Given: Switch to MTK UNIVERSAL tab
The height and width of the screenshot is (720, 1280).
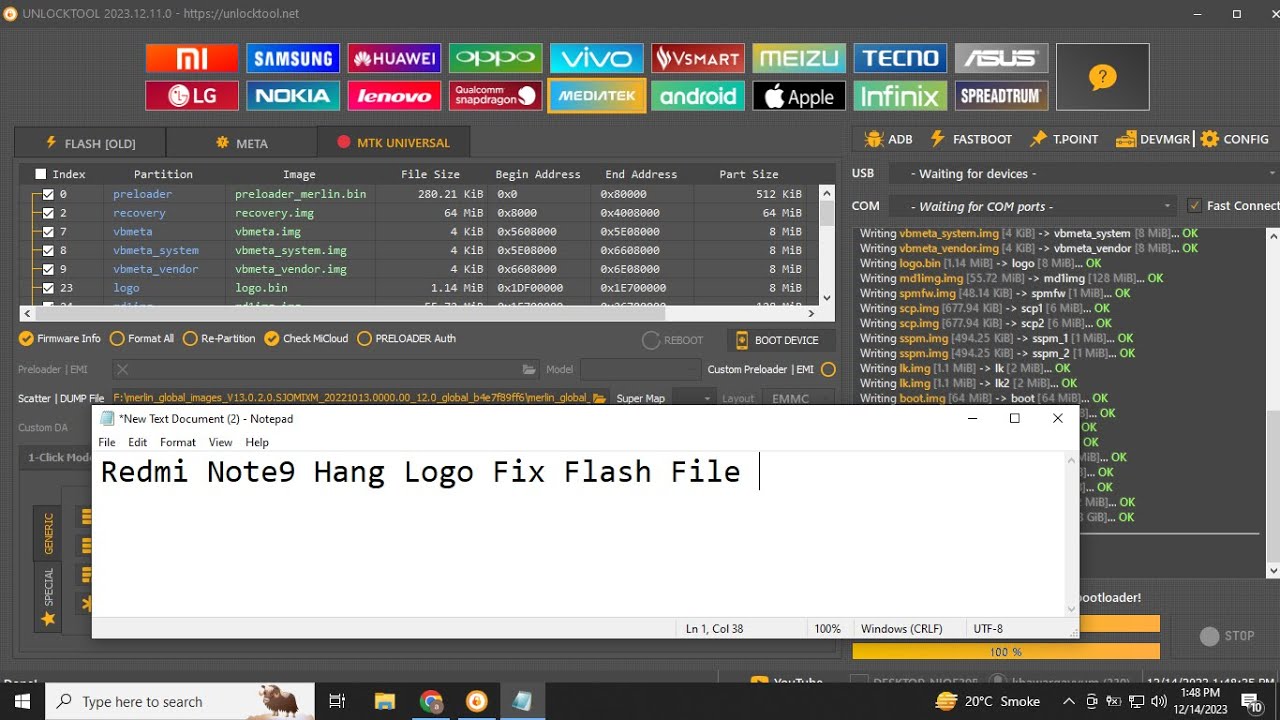Looking at the screenshot, I should pyautogui.click(x=393, y=143).
